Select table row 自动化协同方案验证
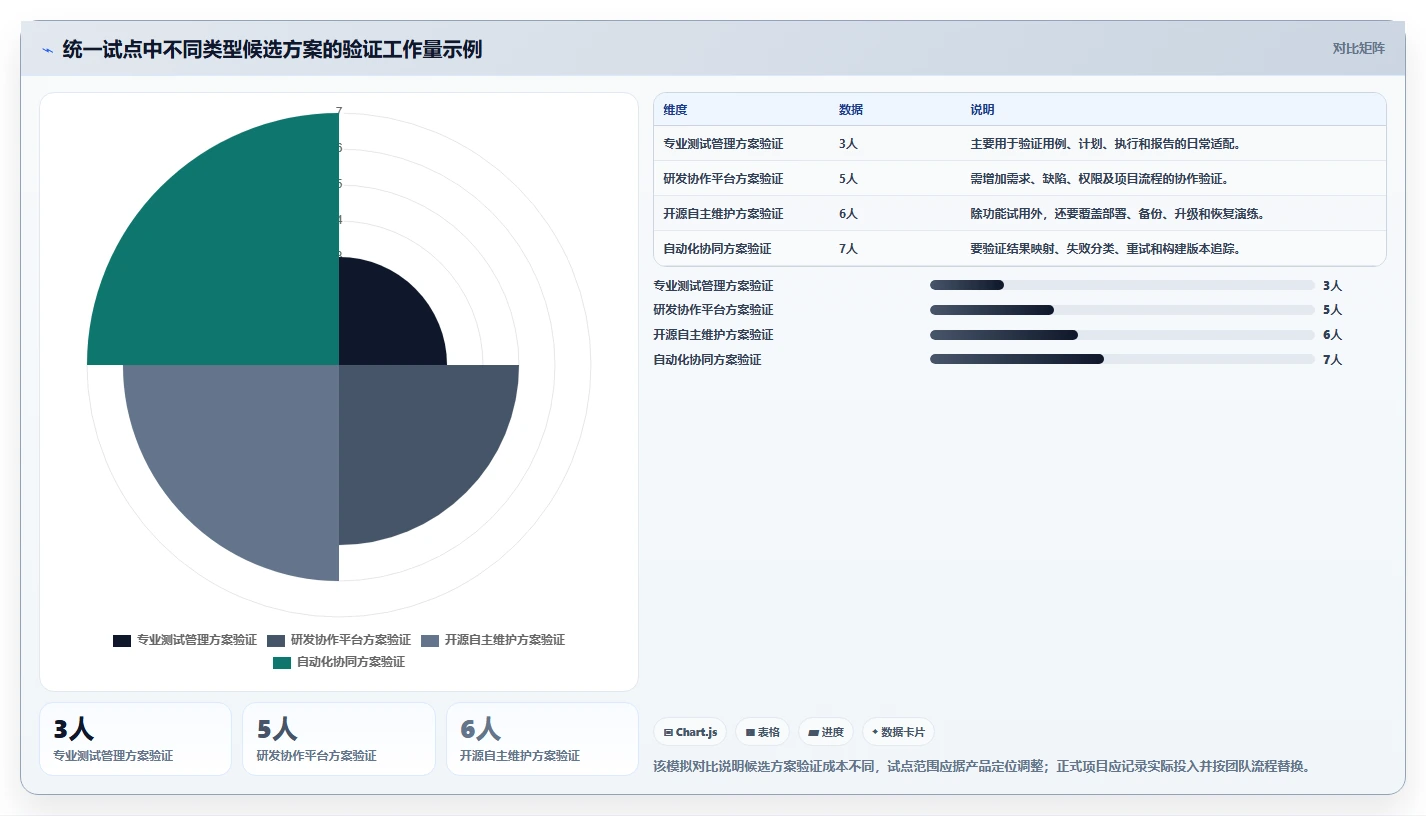This screenshot has height=816, width=1426. point(1020,248)
